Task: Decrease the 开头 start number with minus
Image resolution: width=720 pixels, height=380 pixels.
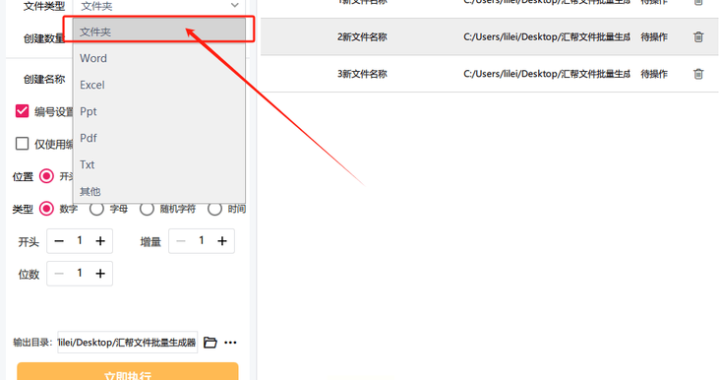Action: pos(59,241)
